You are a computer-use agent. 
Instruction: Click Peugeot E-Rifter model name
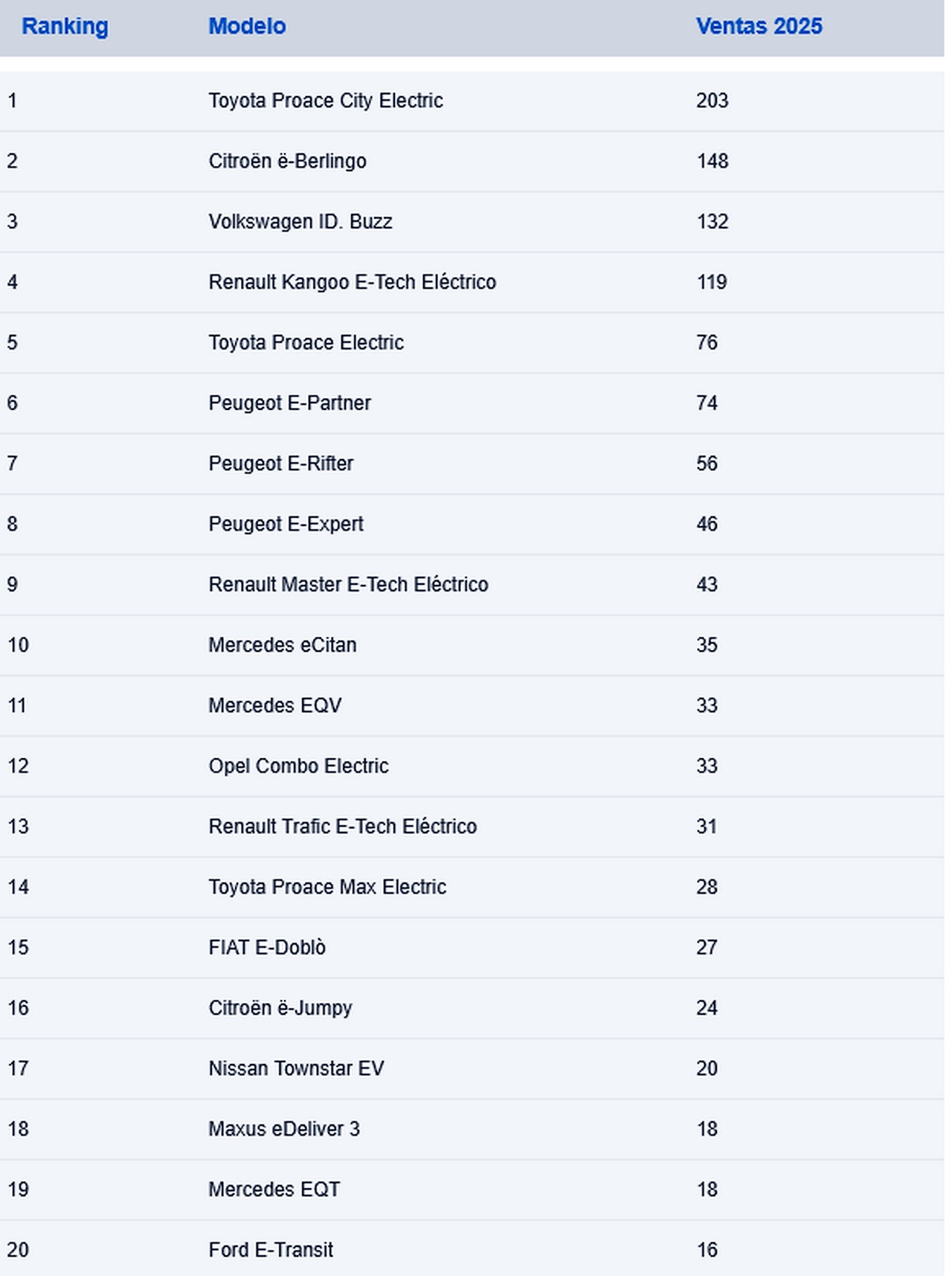tap(280, 464)
